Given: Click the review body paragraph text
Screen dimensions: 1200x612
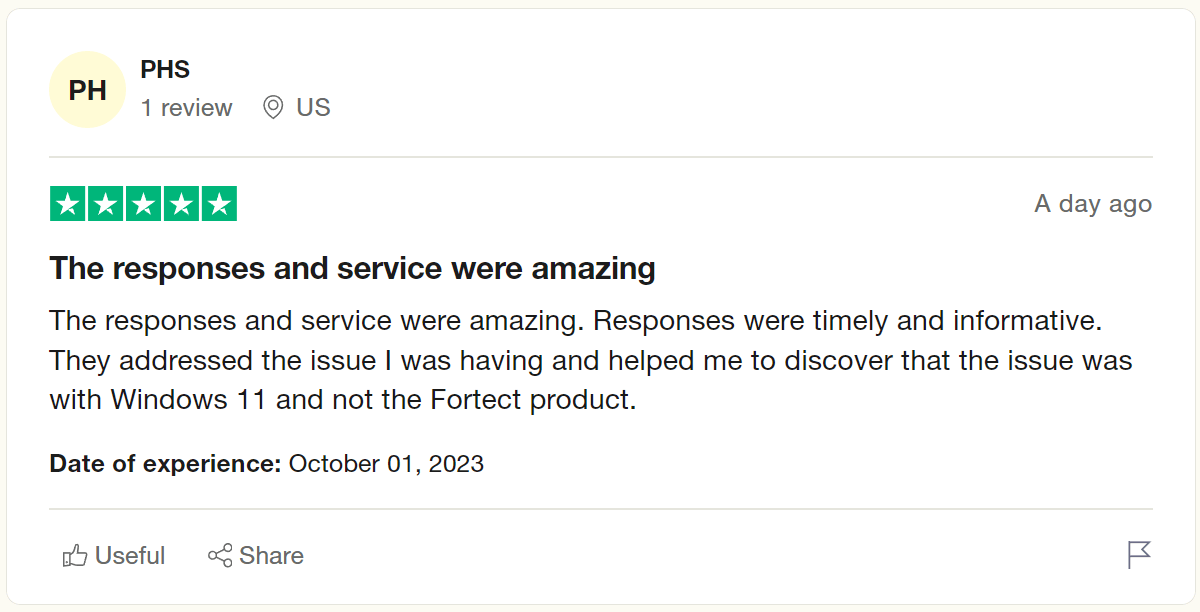Looking at the screenshot, I should pyautogui.click(x=590, y=360).
